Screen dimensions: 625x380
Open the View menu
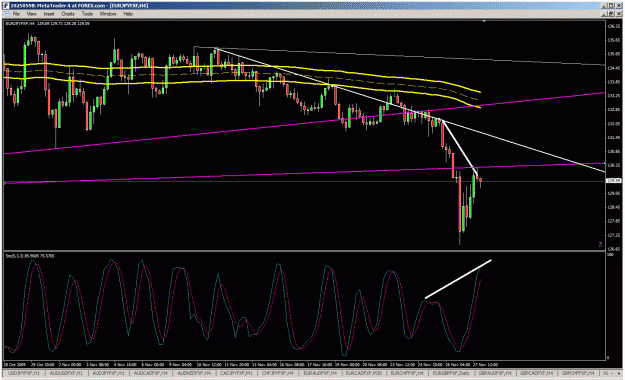tap(31, 14)
